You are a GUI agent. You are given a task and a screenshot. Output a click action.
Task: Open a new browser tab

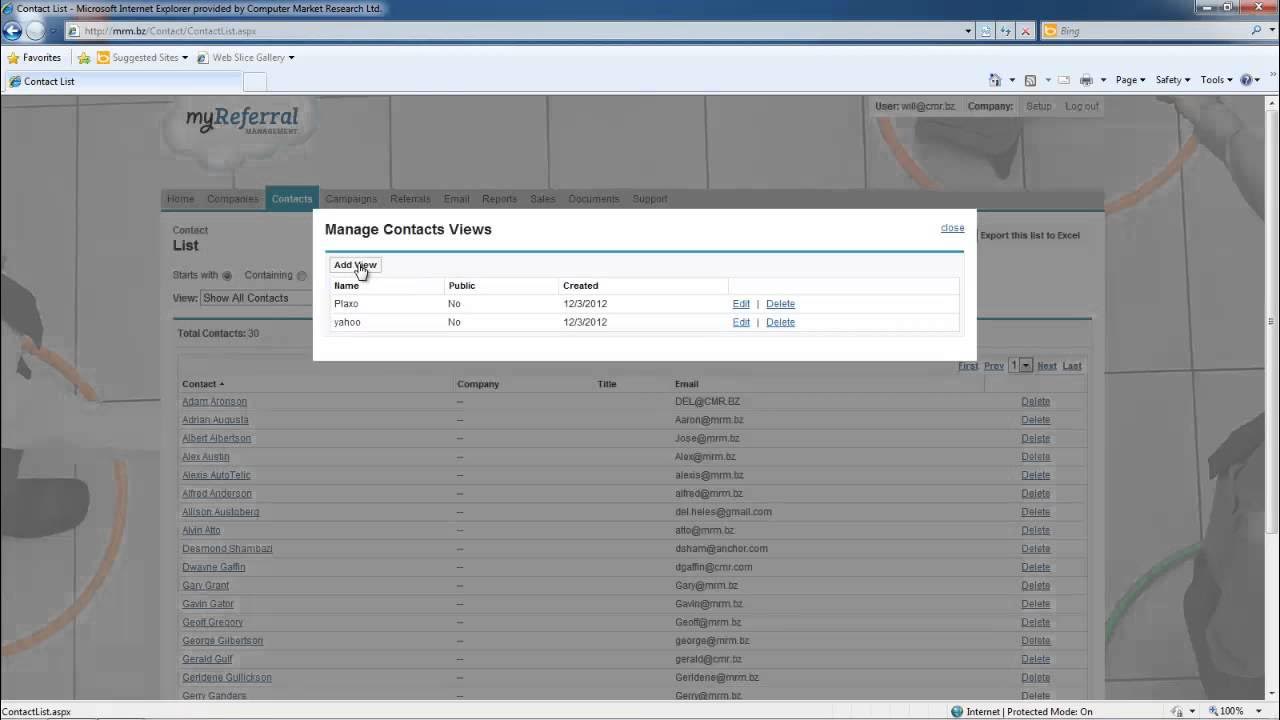point(254,82)
